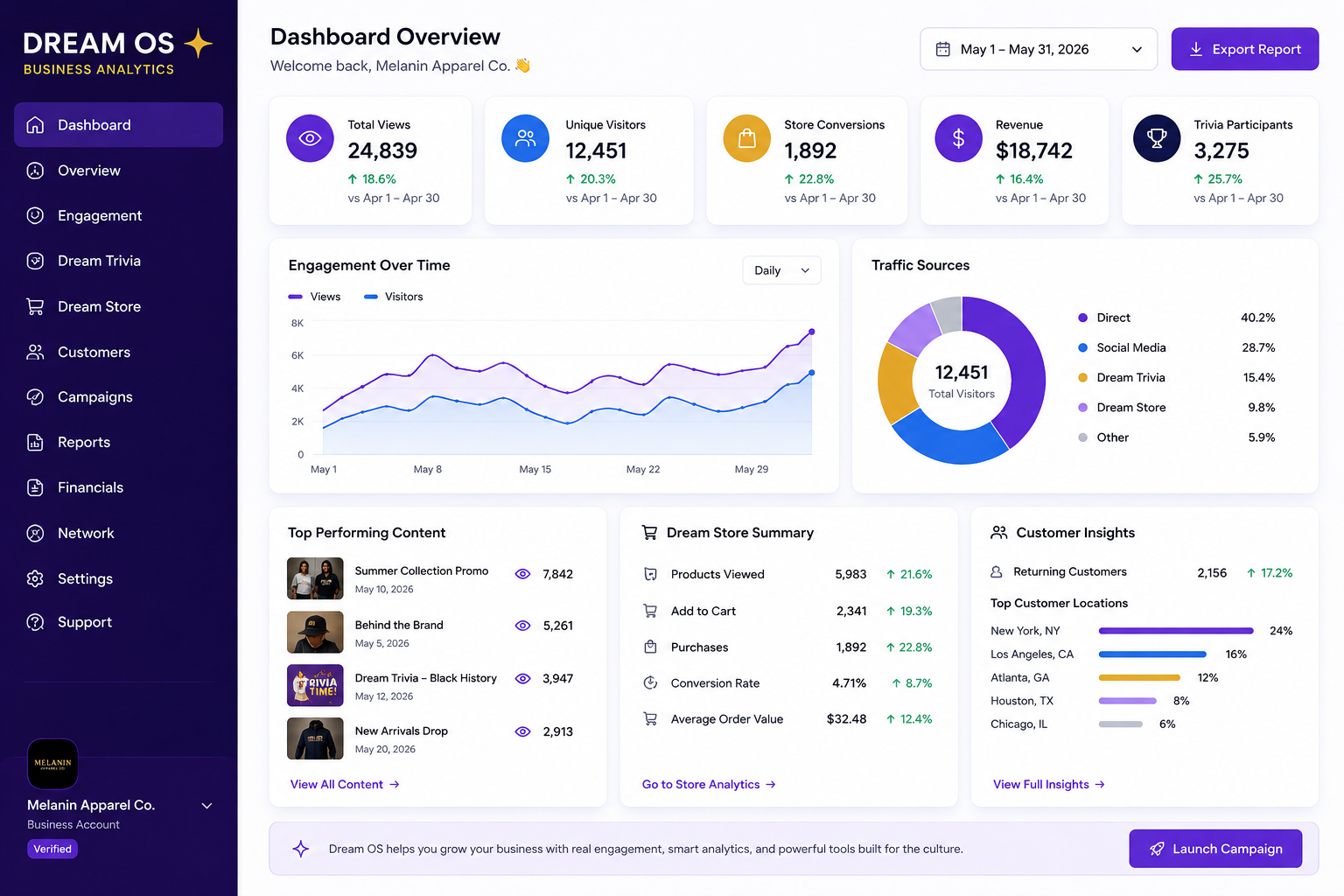This screenshot has height=896, width=1344.
Task: Click the Melanin Apparel logo avatar
Action: click(52, 764)
